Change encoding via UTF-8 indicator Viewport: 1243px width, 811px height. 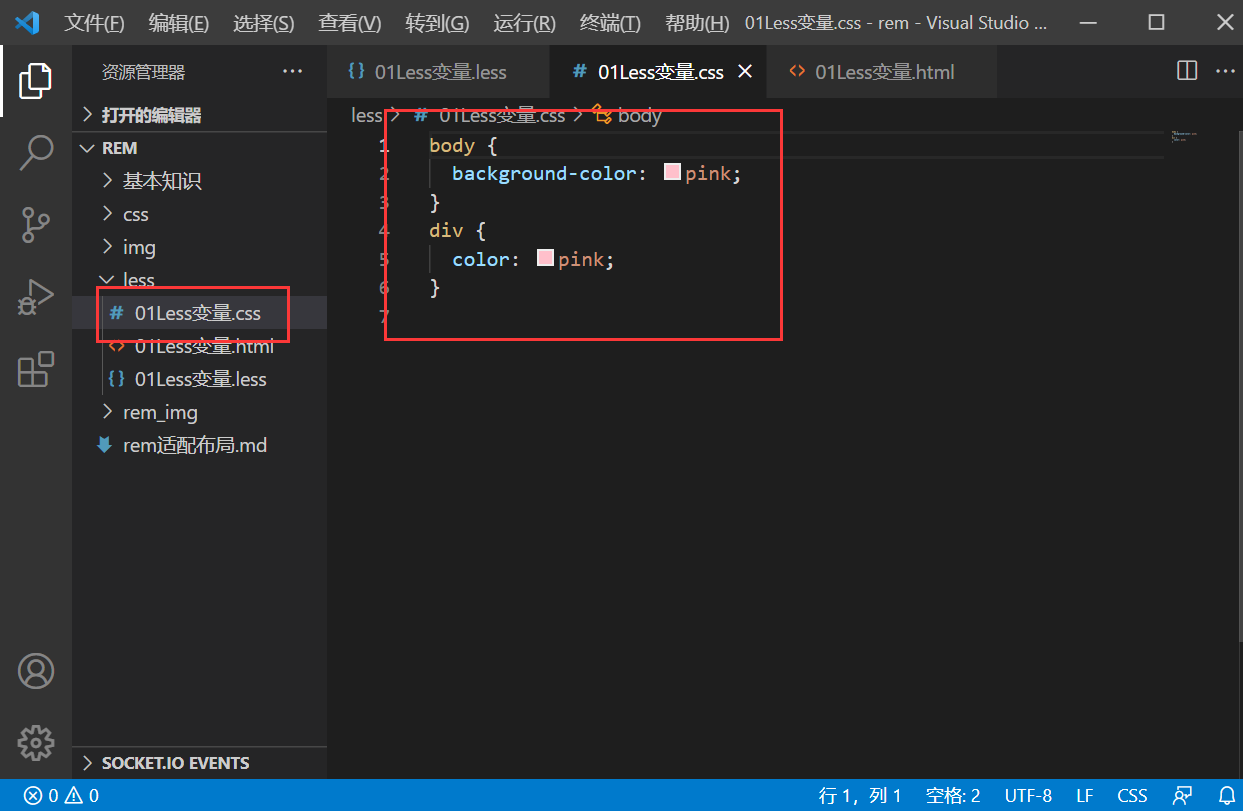click(x=1028, y=796)
